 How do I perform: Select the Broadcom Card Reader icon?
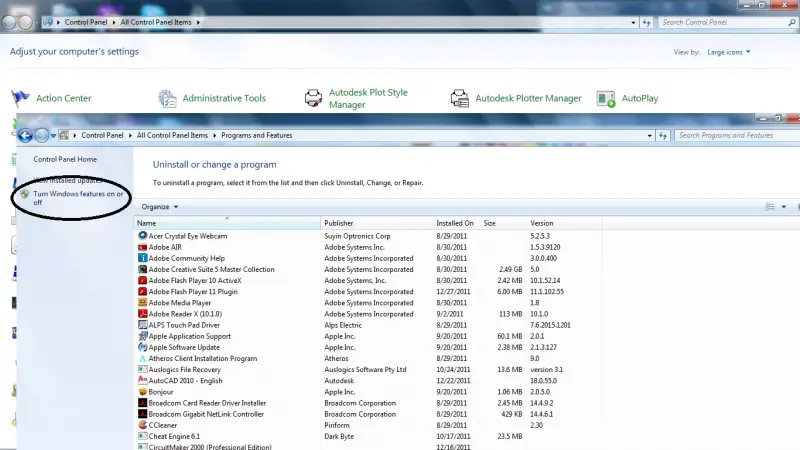[142, 403]
